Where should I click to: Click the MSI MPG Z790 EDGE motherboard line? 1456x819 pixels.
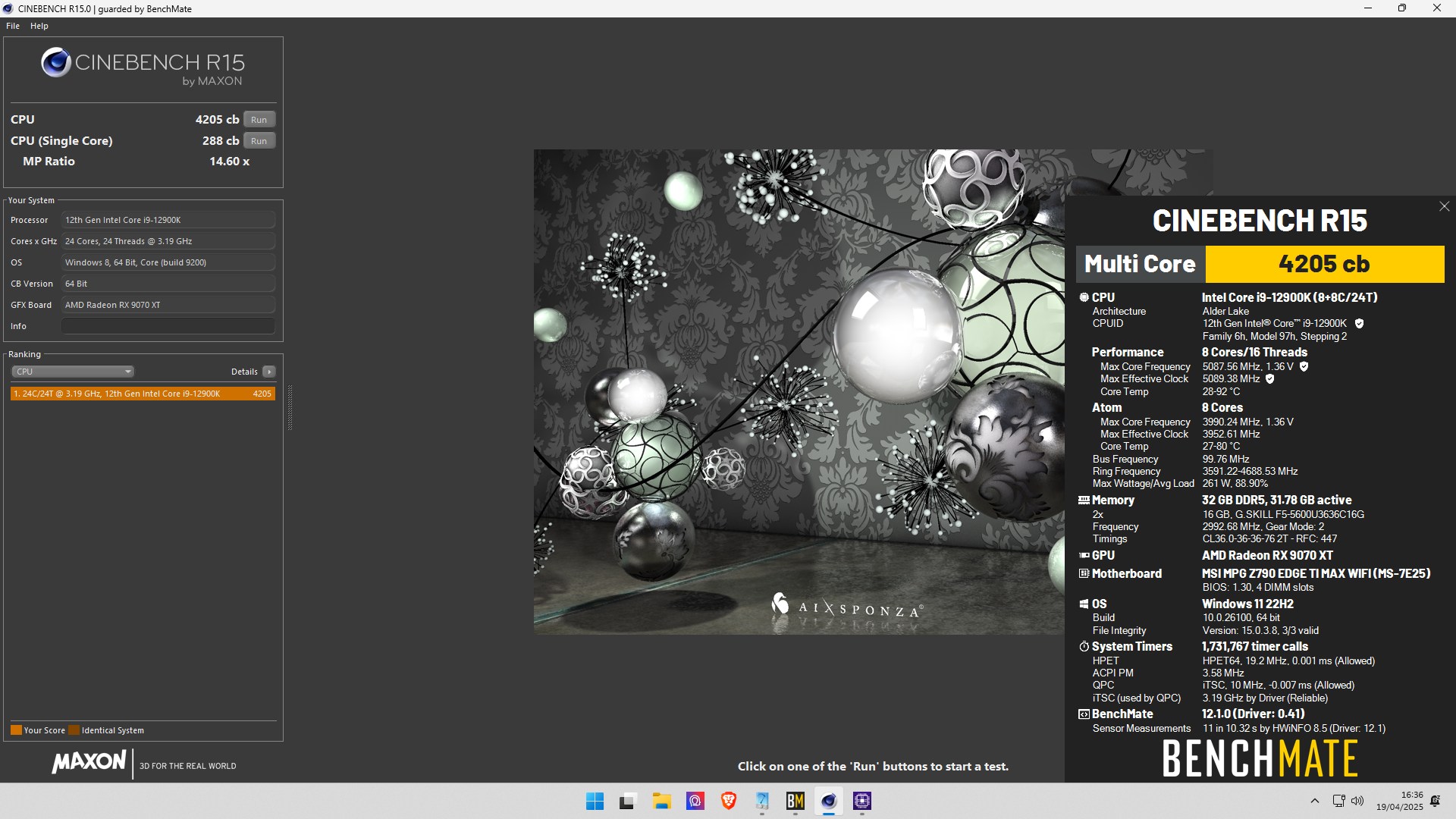click(1316, 573)
